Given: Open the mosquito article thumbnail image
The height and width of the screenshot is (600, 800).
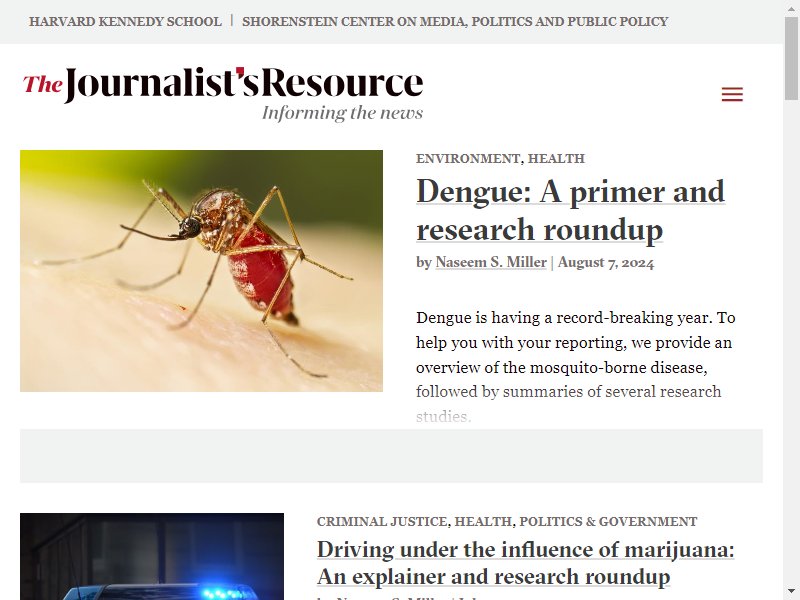Looking at the screenshot, I should tap(201, 271).
